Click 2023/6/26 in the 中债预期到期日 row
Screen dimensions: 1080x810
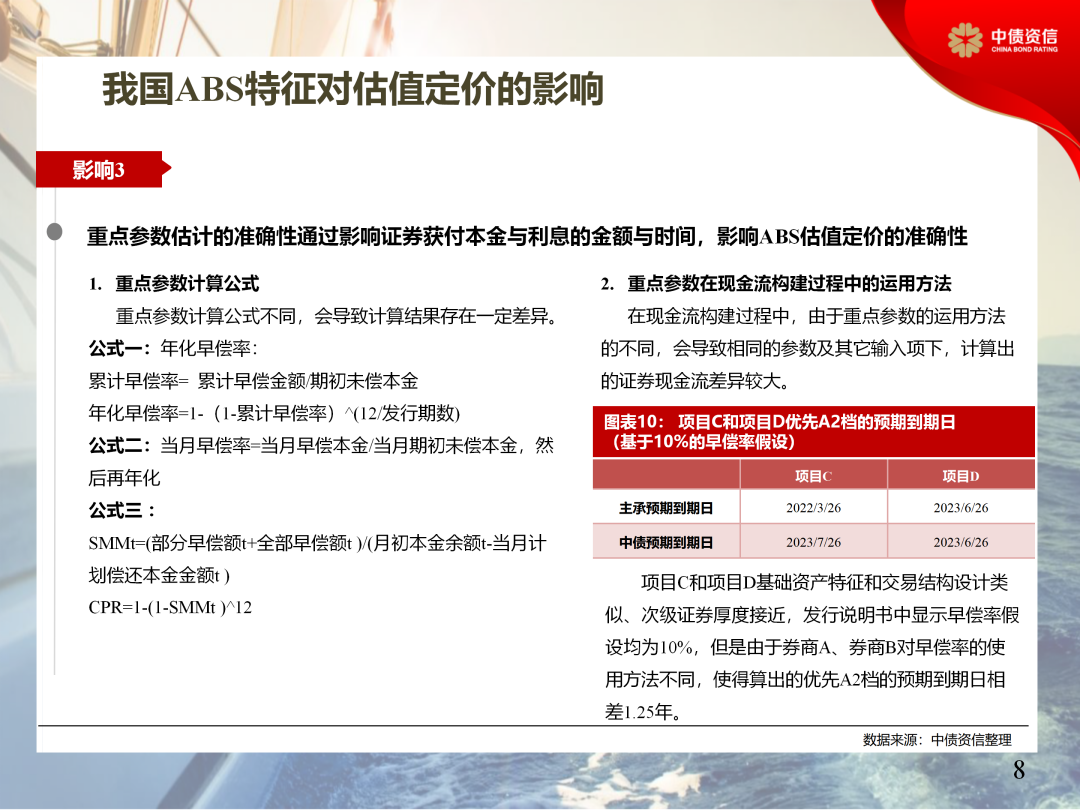click(961, 543)
